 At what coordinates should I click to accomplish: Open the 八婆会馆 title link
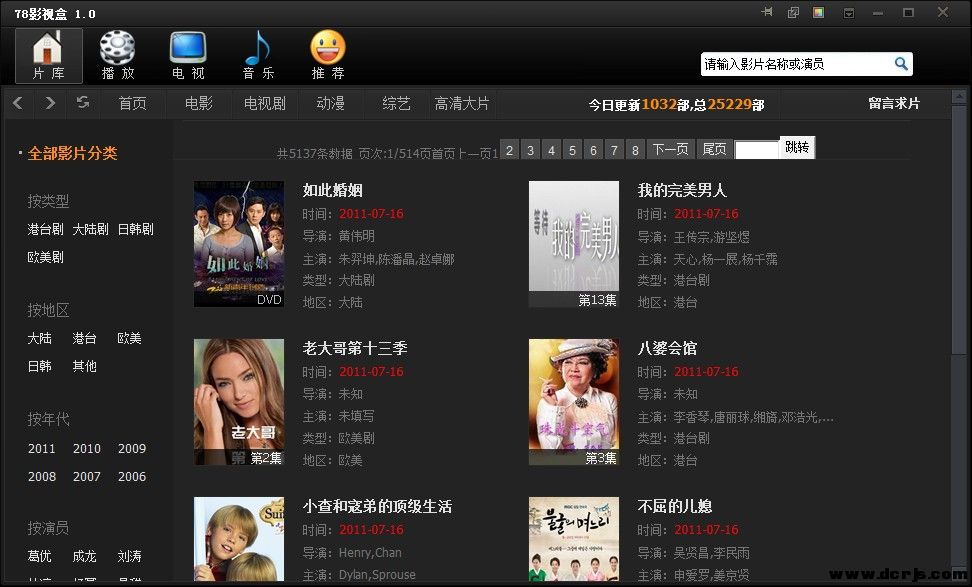667,348
